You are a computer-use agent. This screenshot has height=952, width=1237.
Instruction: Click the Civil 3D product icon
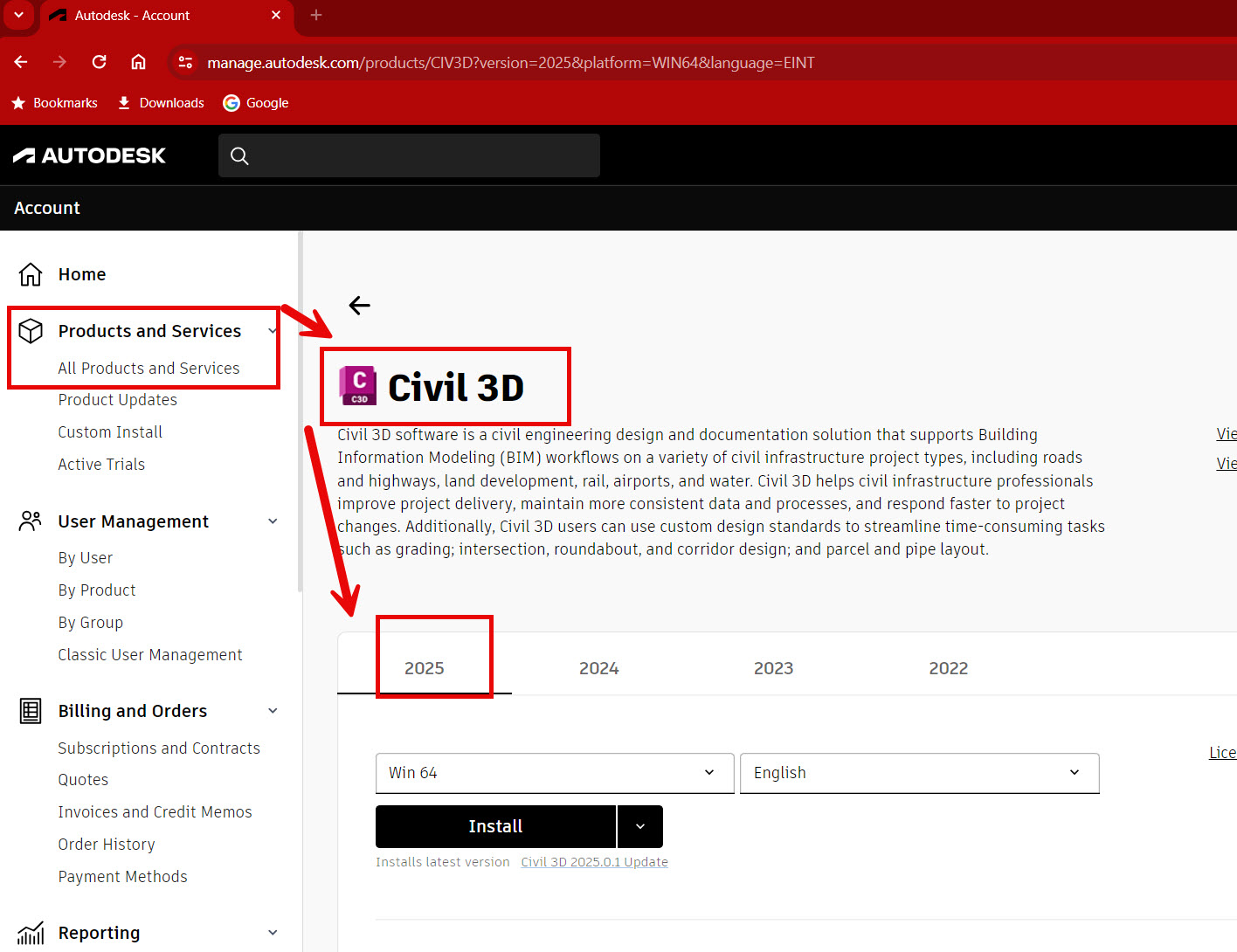point(358,386)
